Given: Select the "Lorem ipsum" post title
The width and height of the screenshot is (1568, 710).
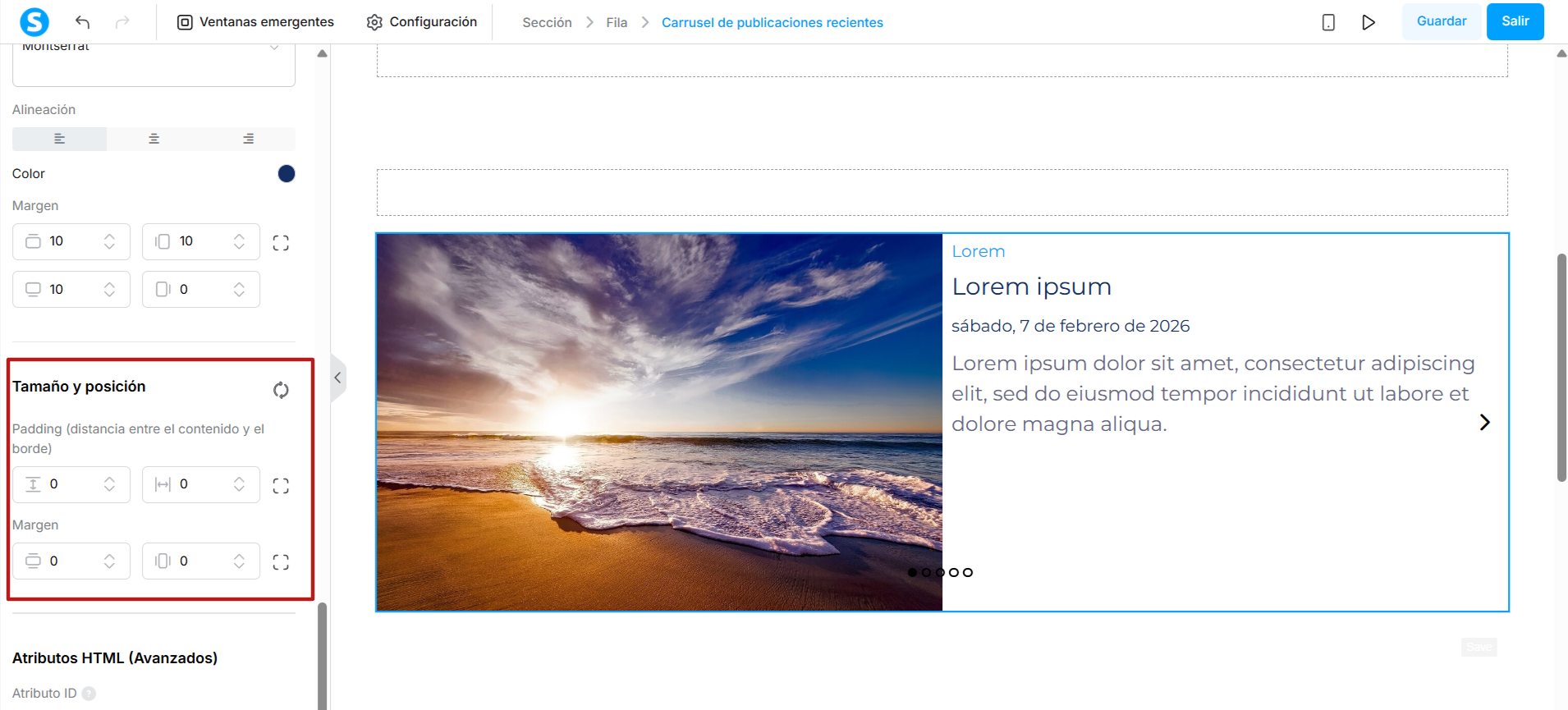Looking at the screenshot, I should pyautogui.click(x=1031, y=286).
